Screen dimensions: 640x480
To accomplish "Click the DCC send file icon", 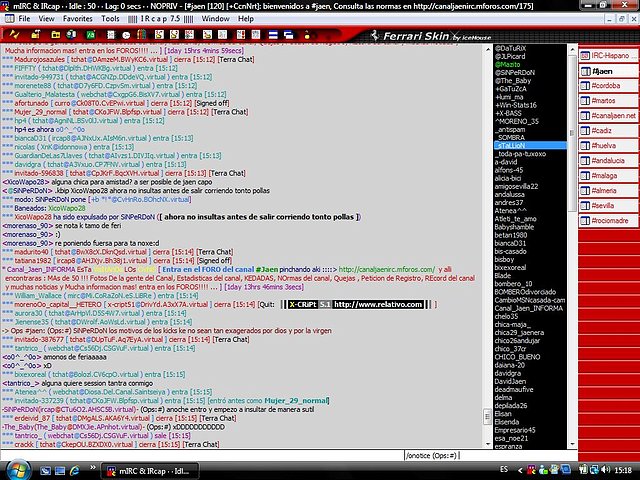I will [x=159, y=35].
